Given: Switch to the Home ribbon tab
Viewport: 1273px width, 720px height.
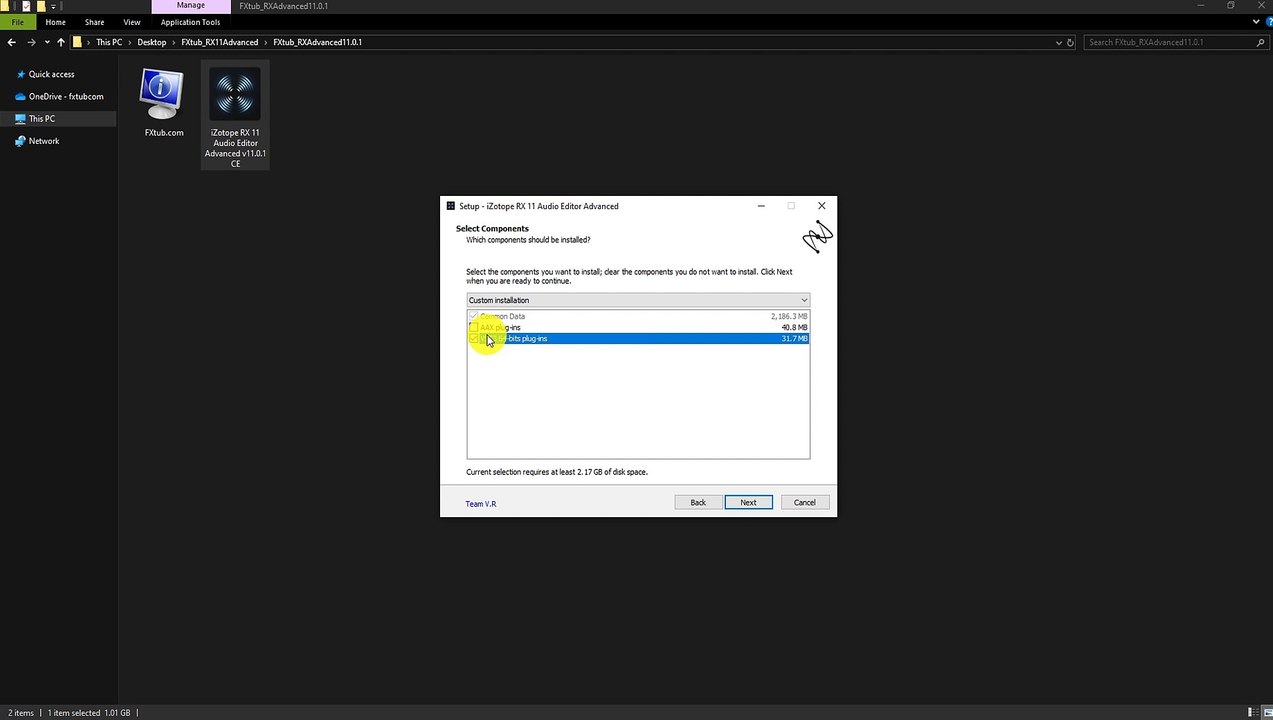Looking at the screenshot, I should point(56,22).
